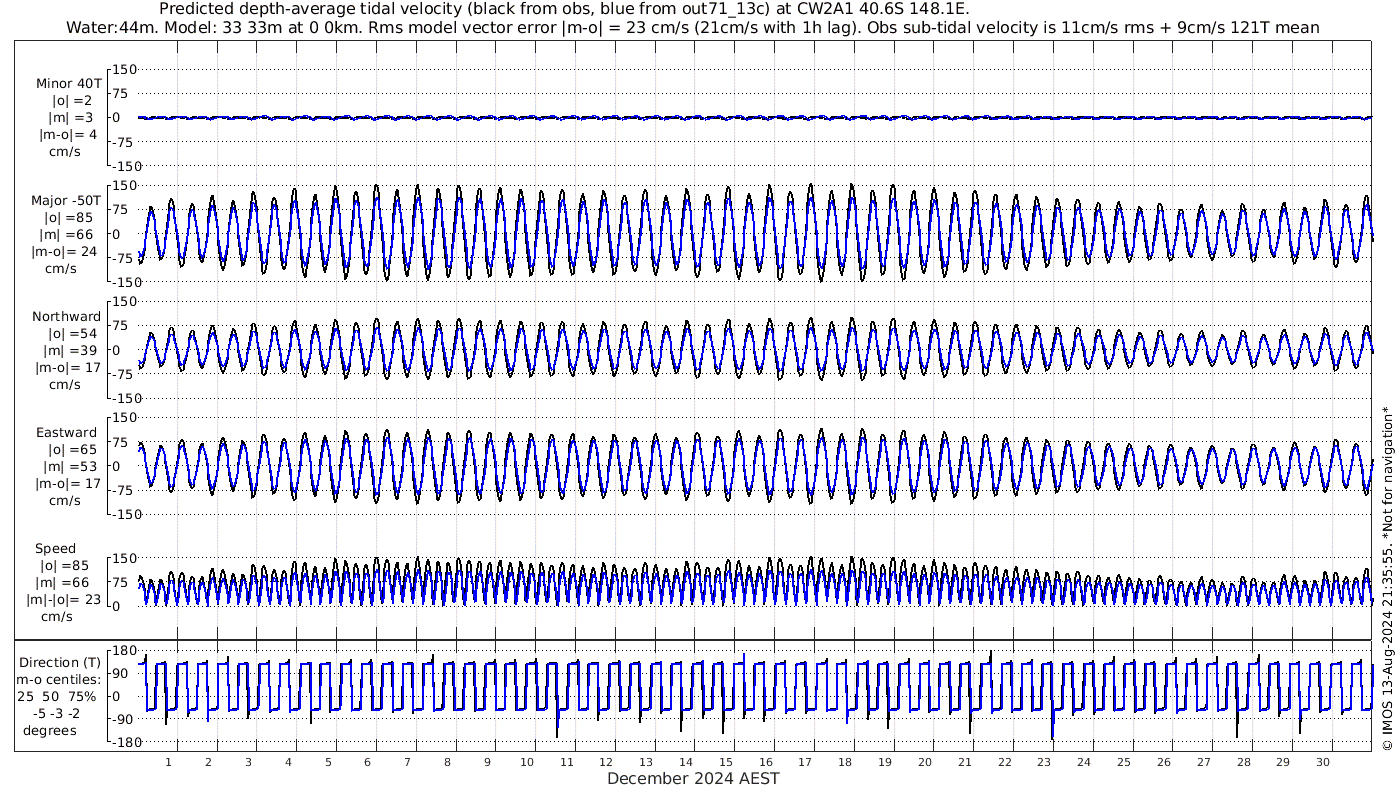Select the 'Eastward' panel label
The width and height of the screenshot is (1400, 800).
[x=66, y=433]
